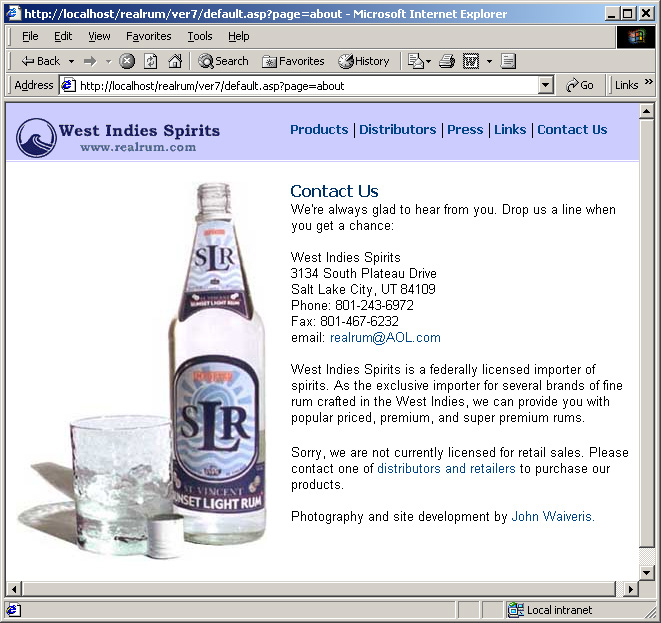The height and width of the screenshot is (623, 661).
Task: Click the Mail toolbar icon
Action: tap(416, 61)
